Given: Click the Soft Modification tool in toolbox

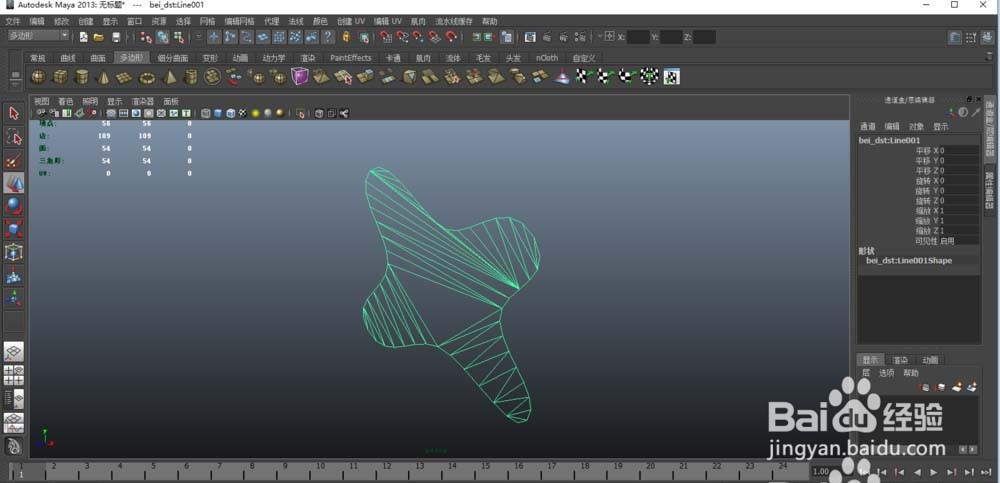Looking at the screenshot, I should point(14,276).
